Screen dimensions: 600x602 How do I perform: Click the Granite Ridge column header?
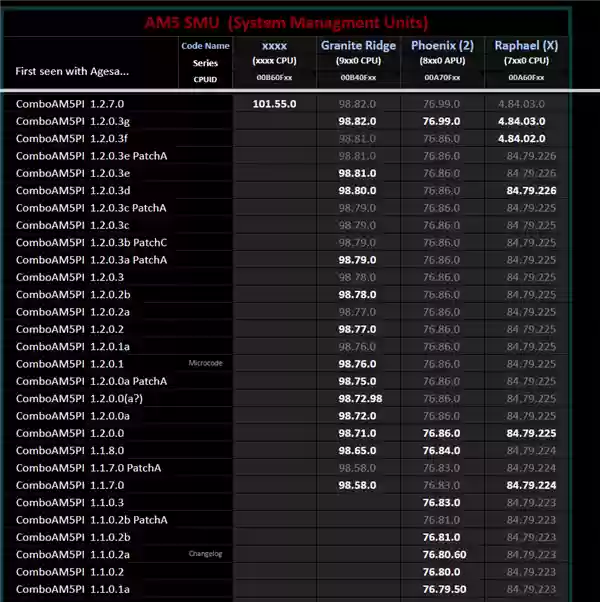pos(357,46)
